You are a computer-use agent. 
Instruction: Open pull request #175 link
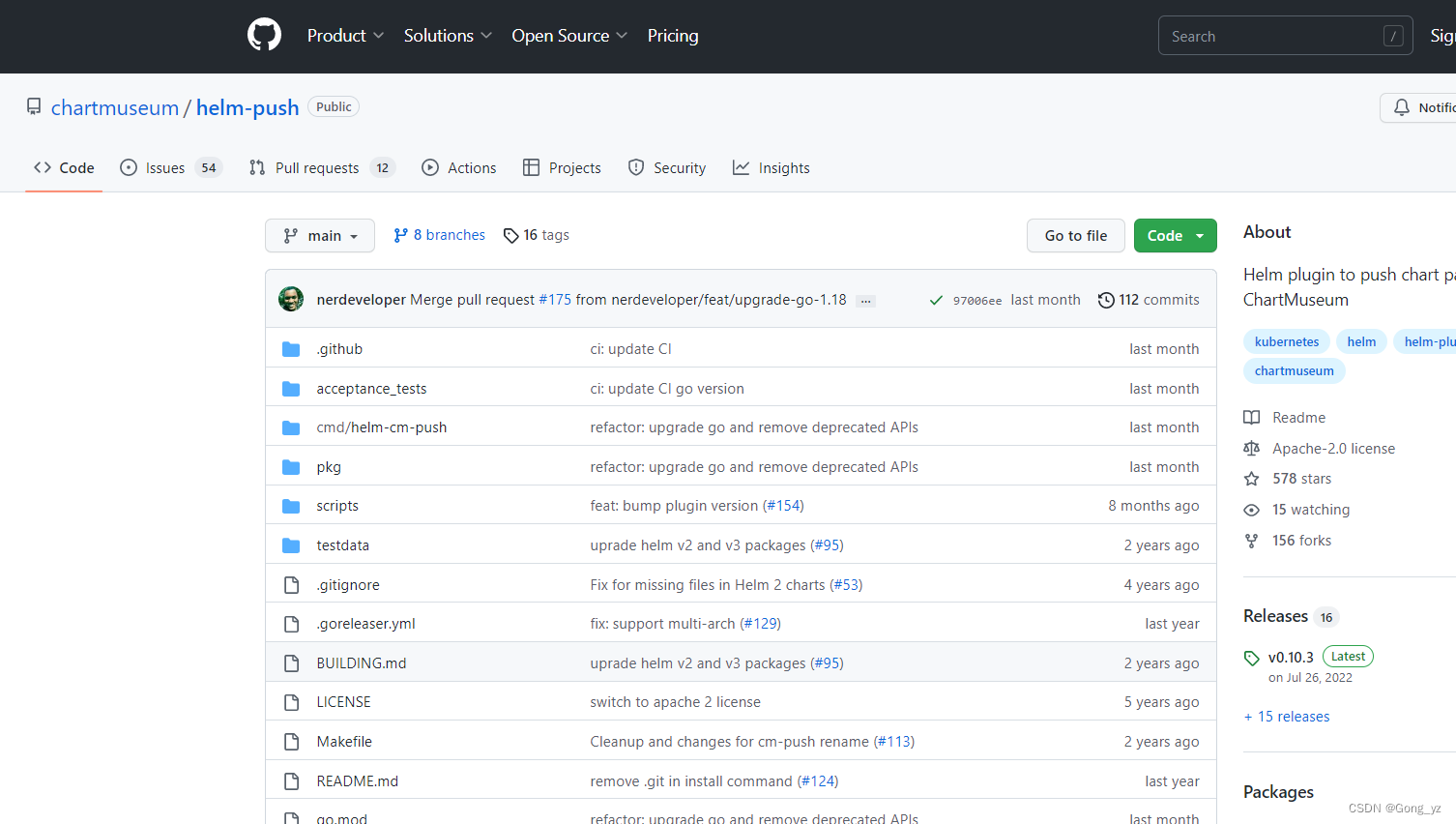555,300
